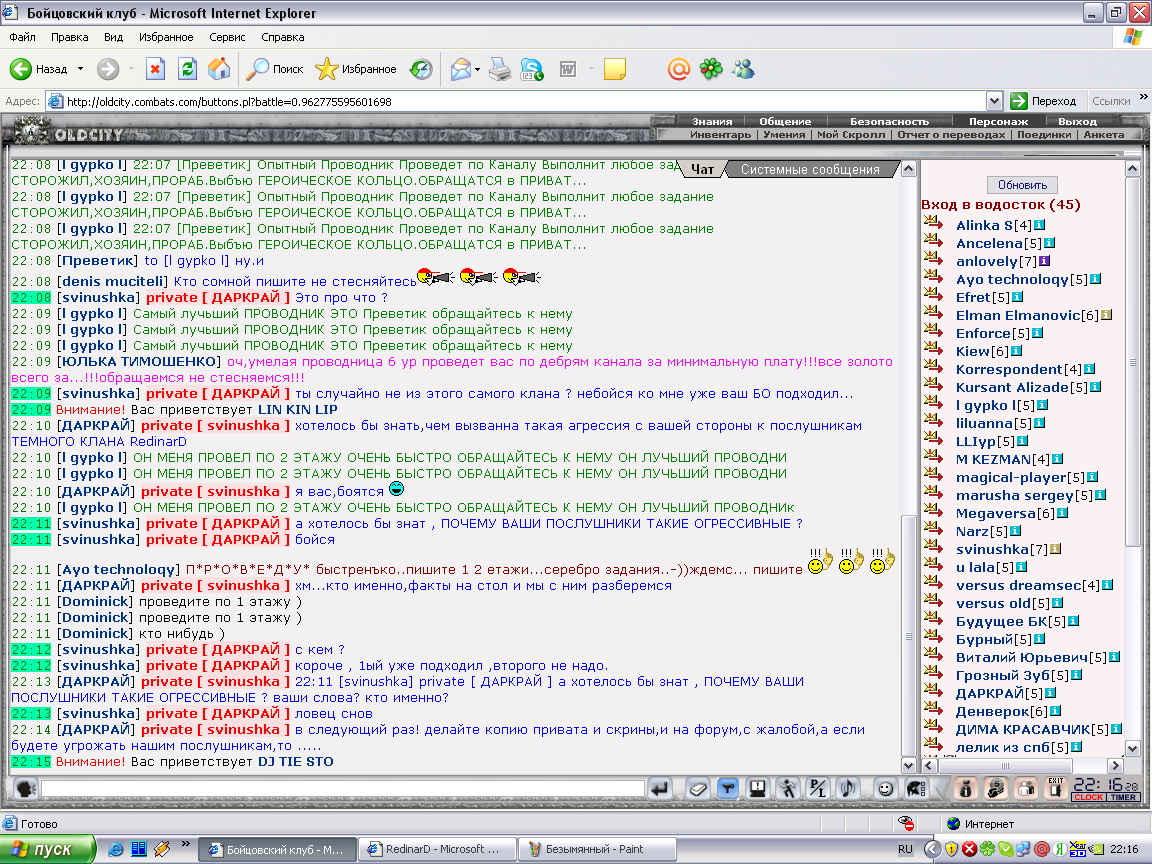Clear the chat with the eraser icon

(697, 788)
